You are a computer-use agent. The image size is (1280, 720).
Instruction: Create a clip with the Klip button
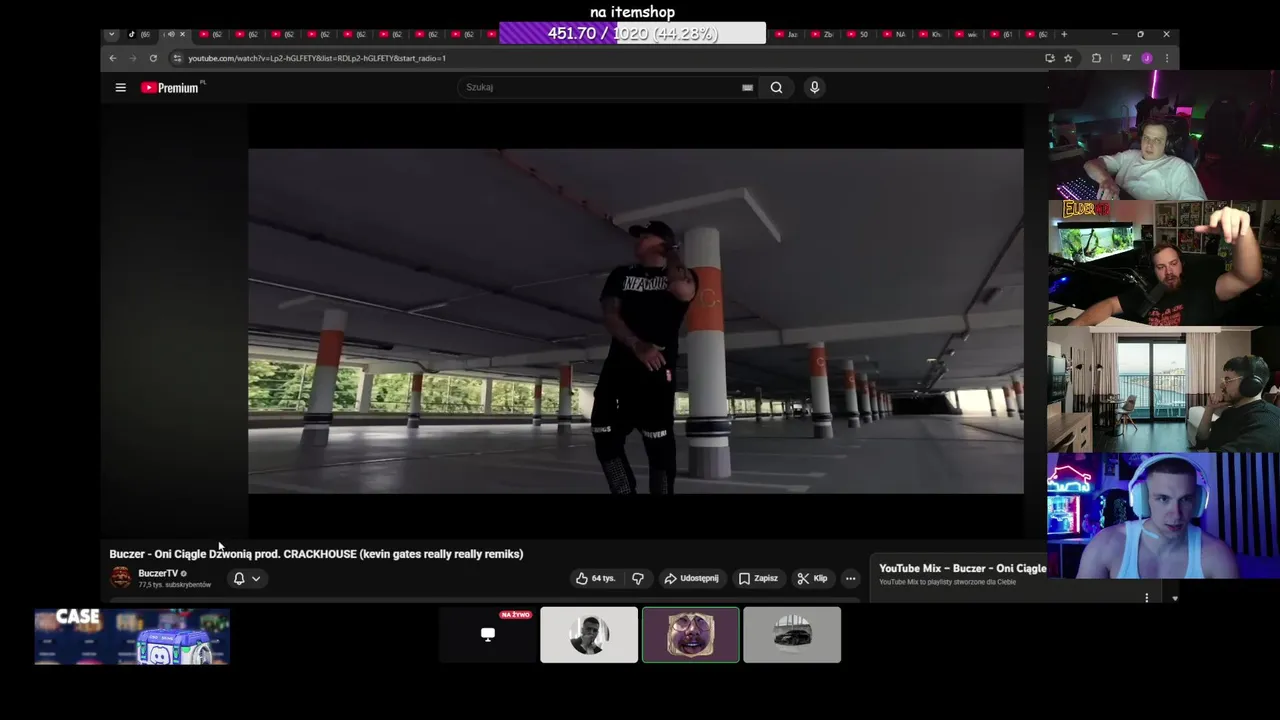pyautogui.click(x=812, y=578)
